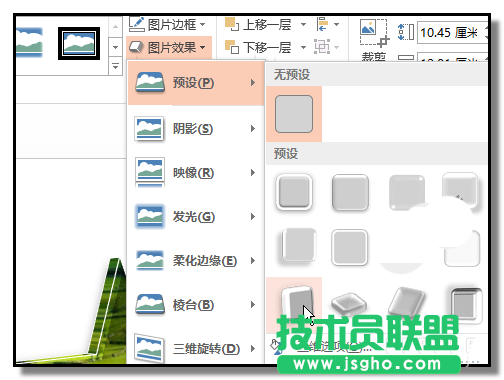This screenshot has width=504, height=380.
Task: Choose first preset in second 预设 row
Action: pyautogui.click(x=297, y=246)
